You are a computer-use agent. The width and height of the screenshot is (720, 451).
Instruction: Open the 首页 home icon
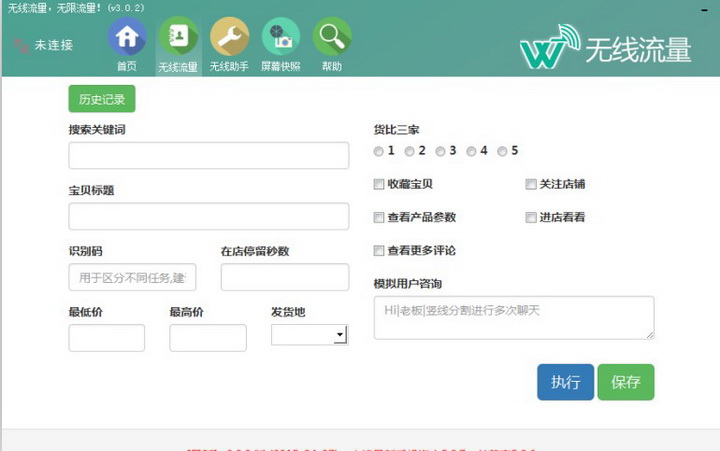127,37
